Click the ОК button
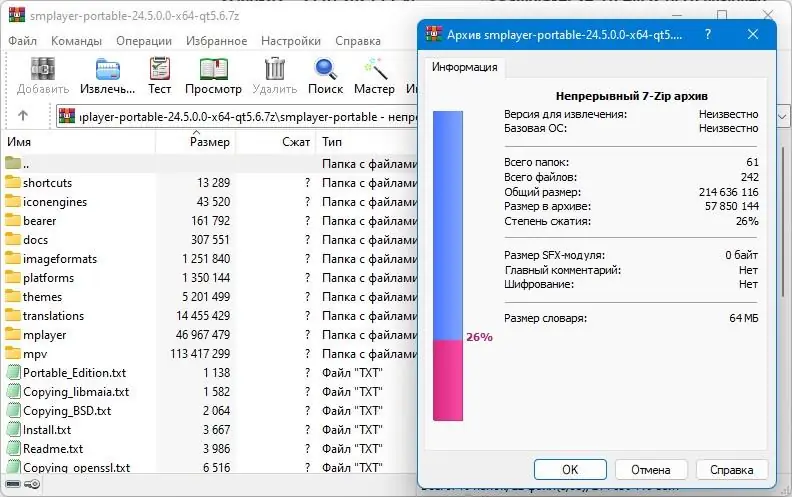 click(x=570, y=470)
